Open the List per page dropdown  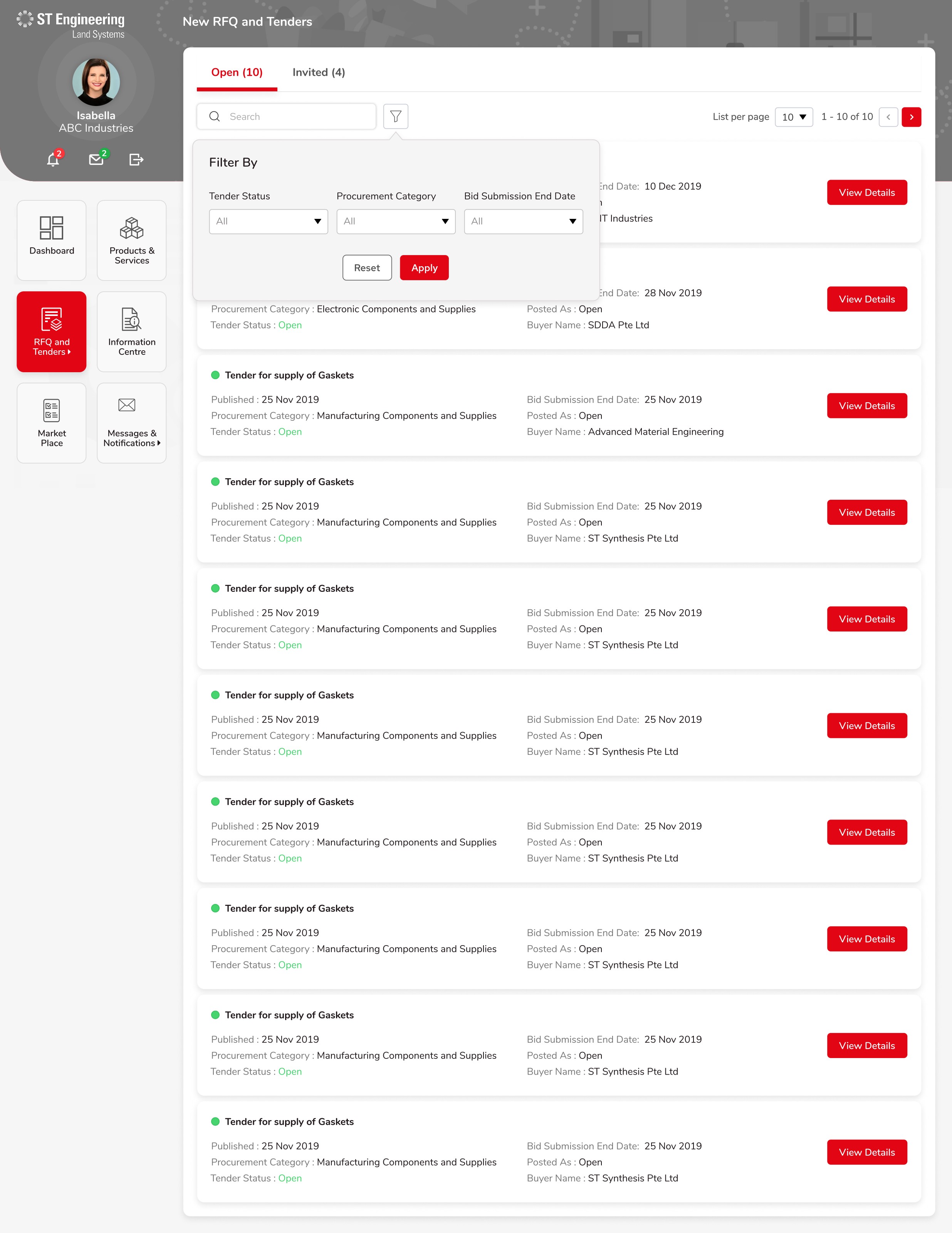794,117
